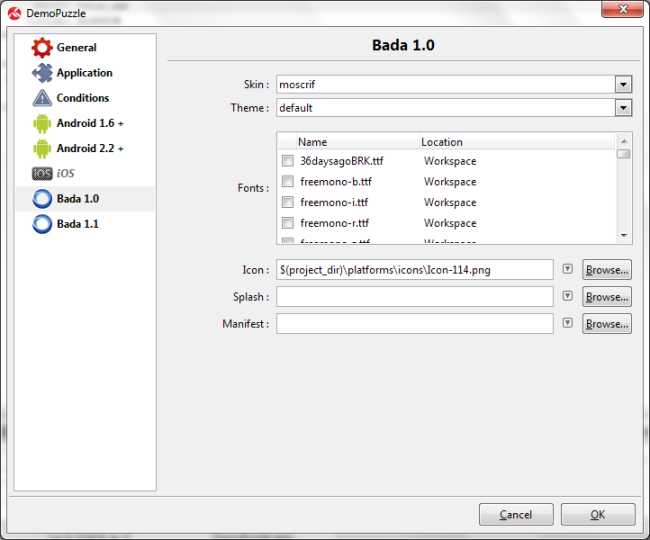Click the Icon path input field
650x540 pixels.
415,270
